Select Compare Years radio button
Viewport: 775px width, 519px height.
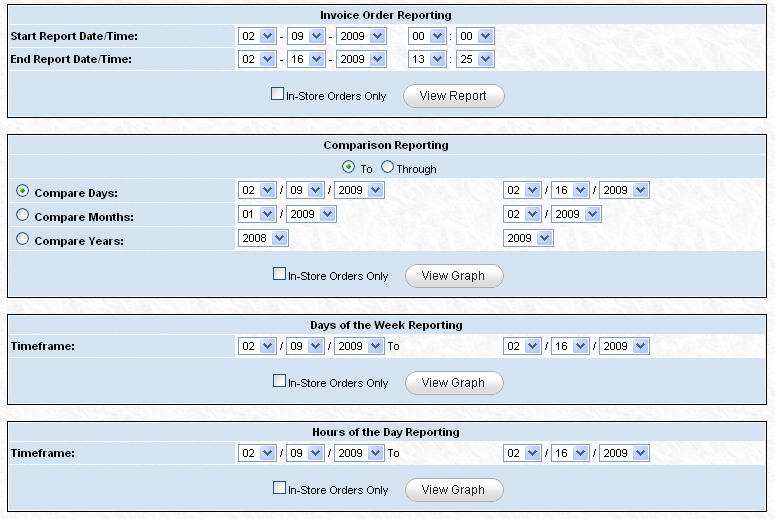tap(22, 239)
